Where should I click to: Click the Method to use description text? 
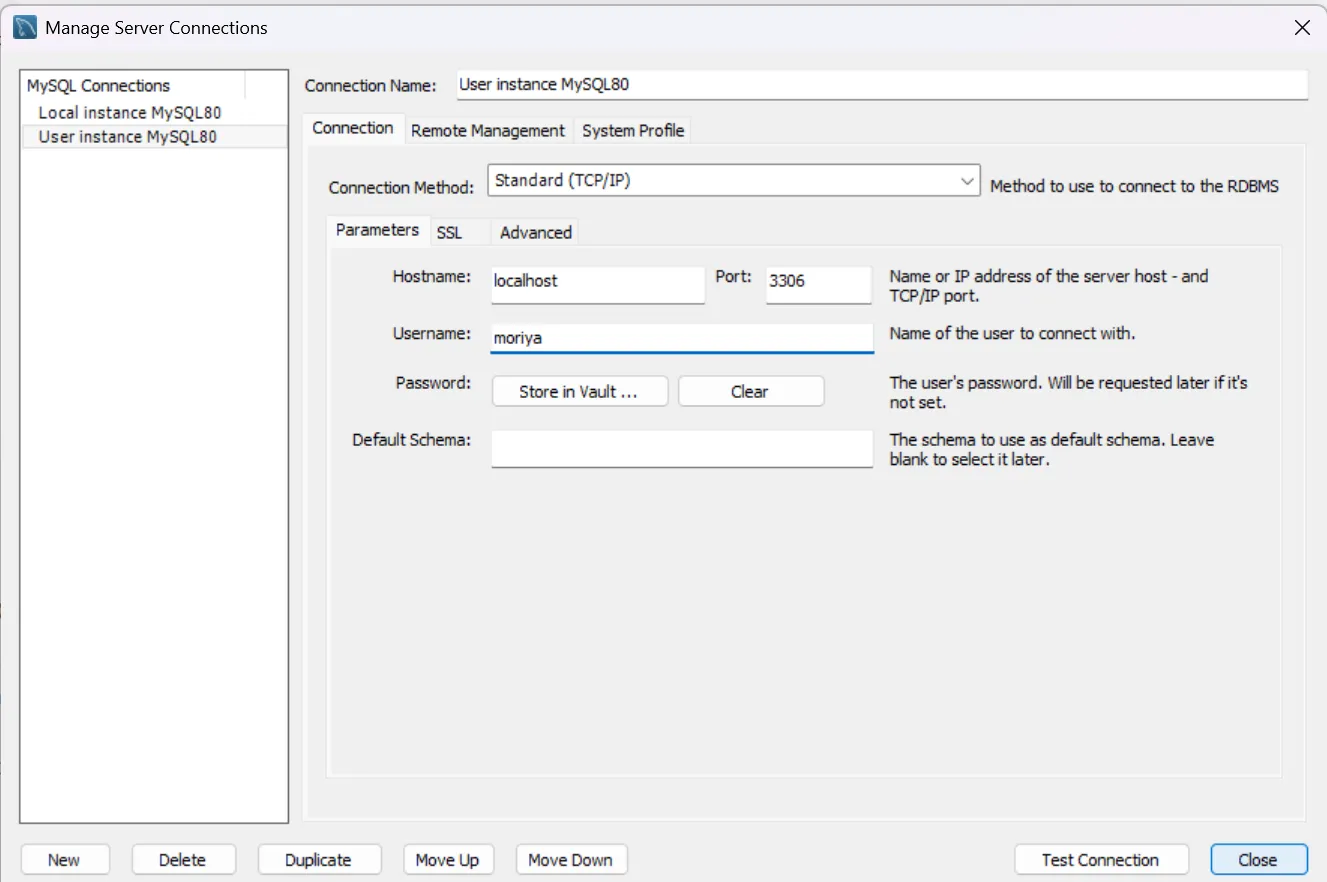tap(1134, 186)
